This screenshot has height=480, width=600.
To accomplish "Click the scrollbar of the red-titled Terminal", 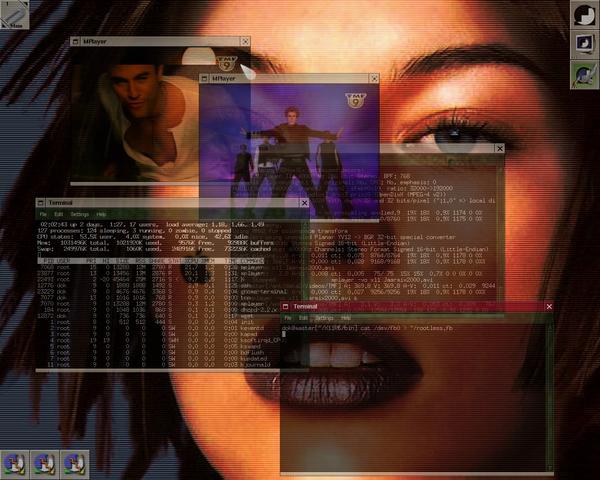I will point(550,396).
